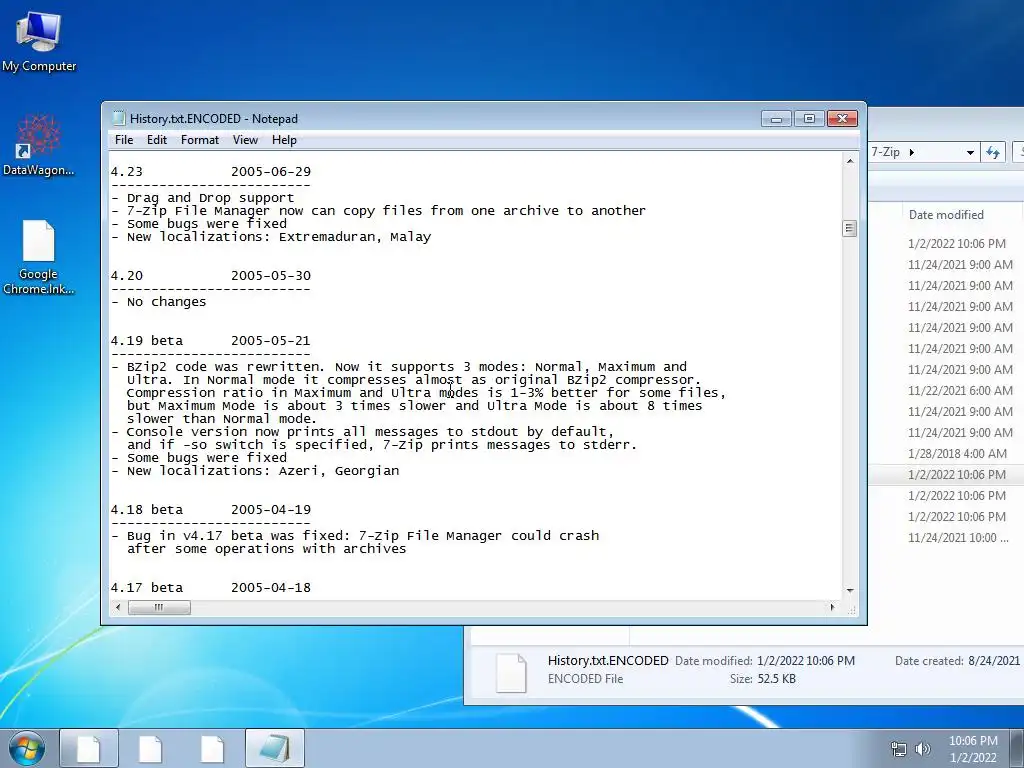Open the Windows Start menu
This screenshot has width=1024, height=768.
point(26,748)
